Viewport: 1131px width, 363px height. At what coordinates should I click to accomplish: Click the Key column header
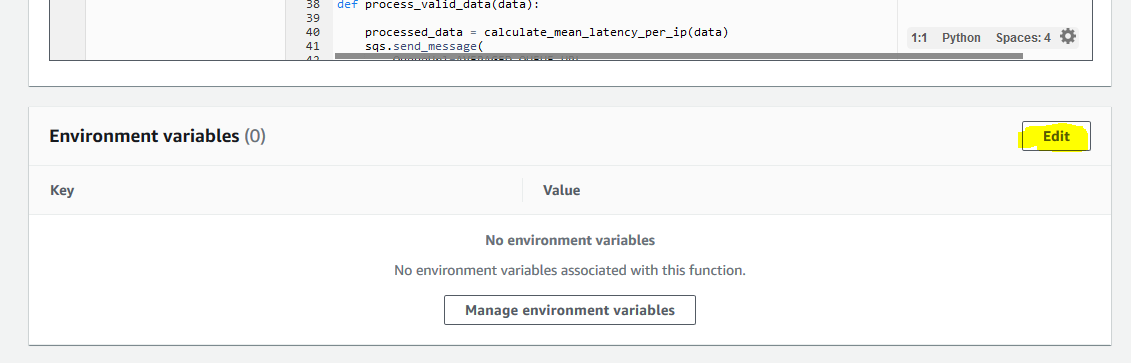(62, 191)
